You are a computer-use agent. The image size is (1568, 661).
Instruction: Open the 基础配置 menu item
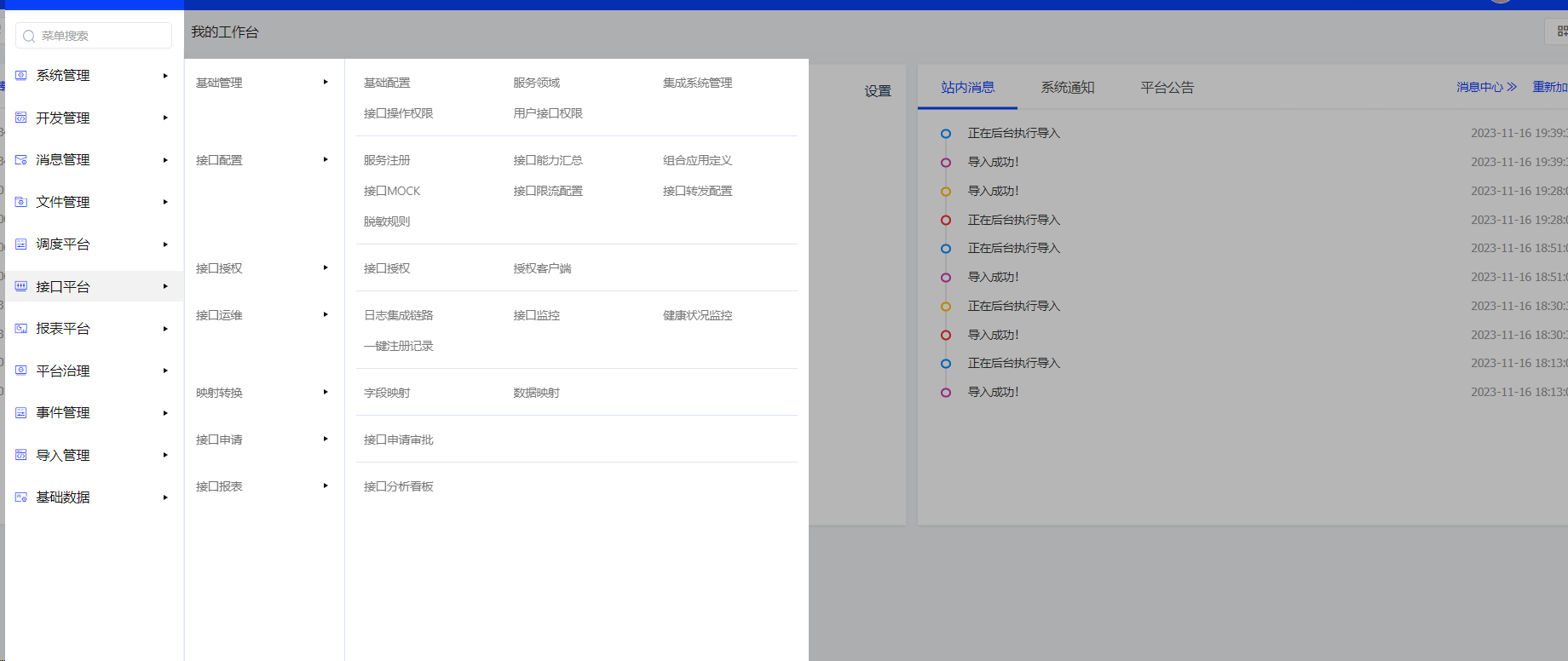pyautogui.click(x=387, y=83)
